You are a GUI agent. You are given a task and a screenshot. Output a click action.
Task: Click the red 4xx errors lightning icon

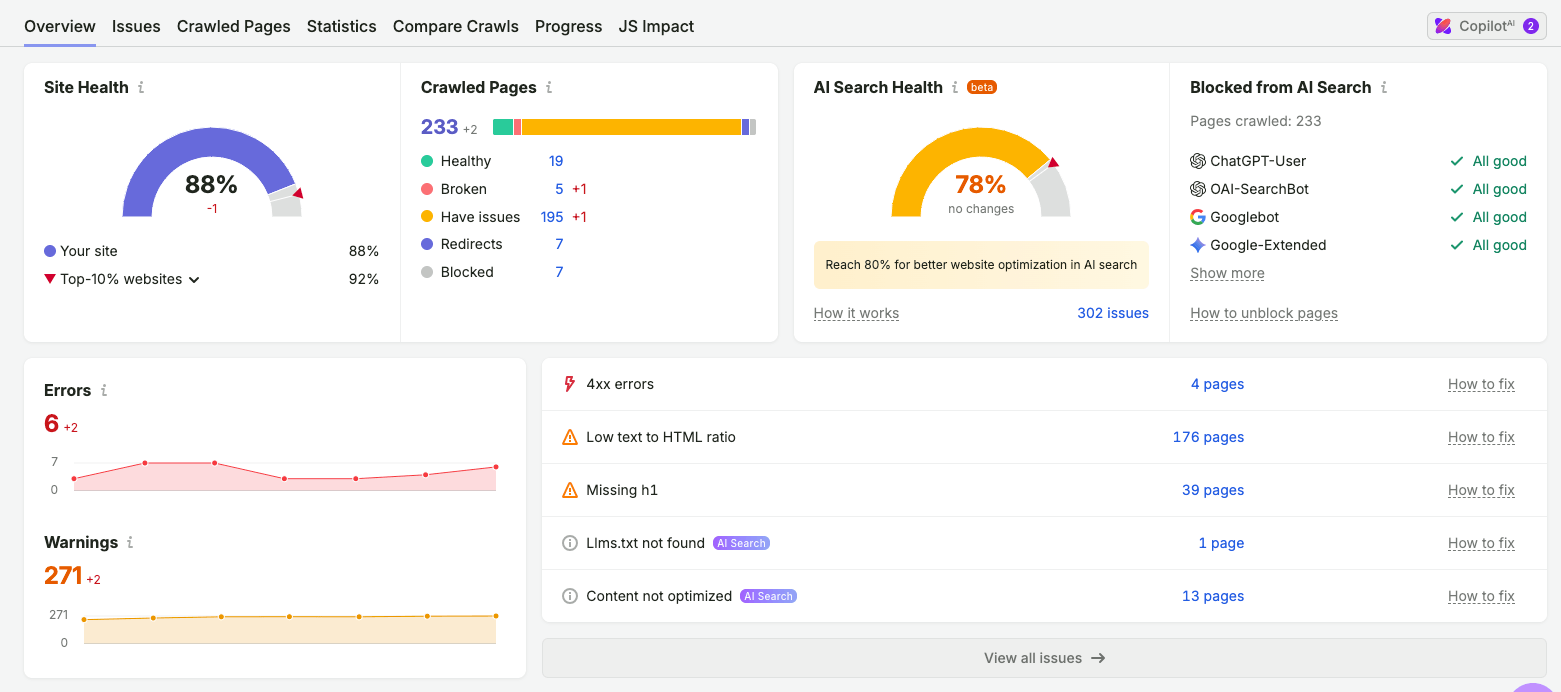click(x=570, y=384)
